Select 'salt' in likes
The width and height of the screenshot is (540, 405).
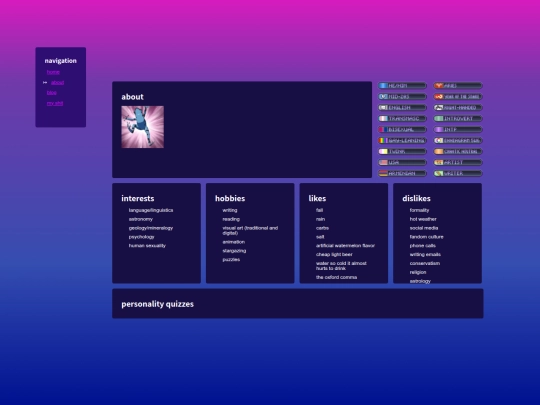[x=320, y=237]
